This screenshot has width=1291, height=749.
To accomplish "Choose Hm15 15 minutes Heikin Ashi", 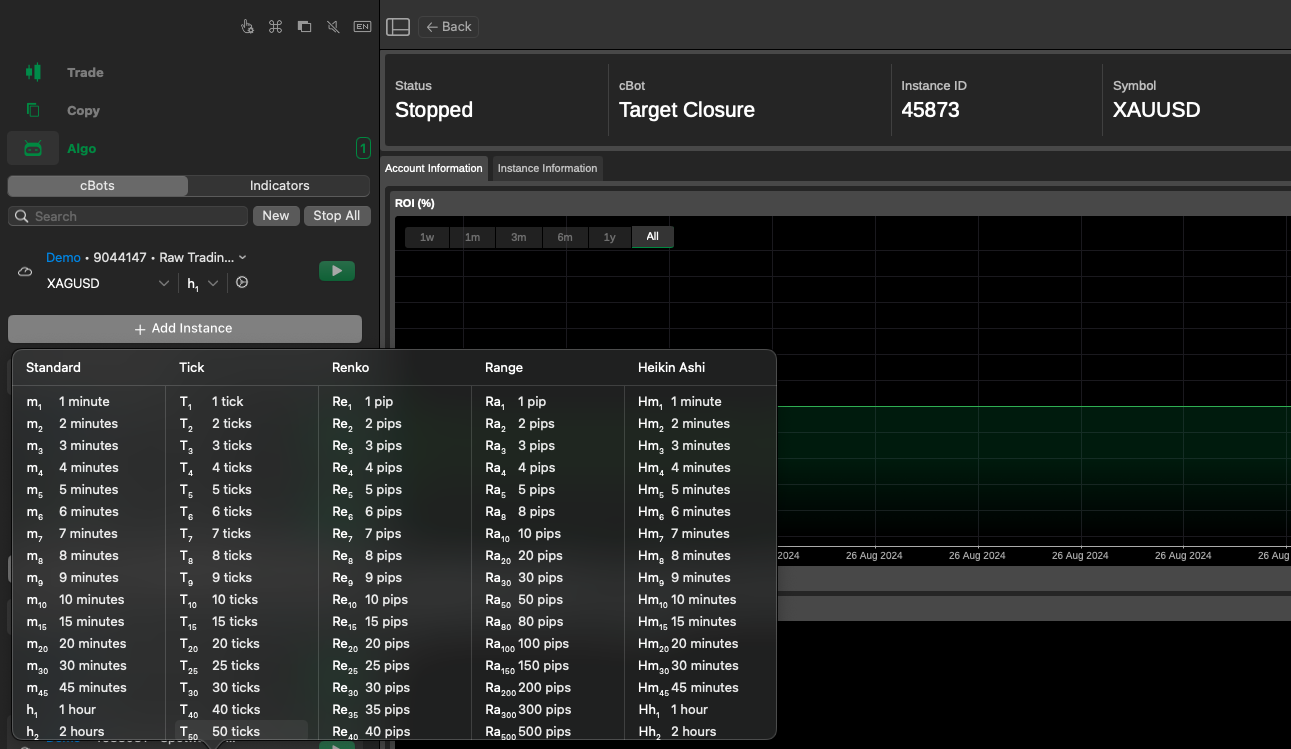I will coord(701,621).
